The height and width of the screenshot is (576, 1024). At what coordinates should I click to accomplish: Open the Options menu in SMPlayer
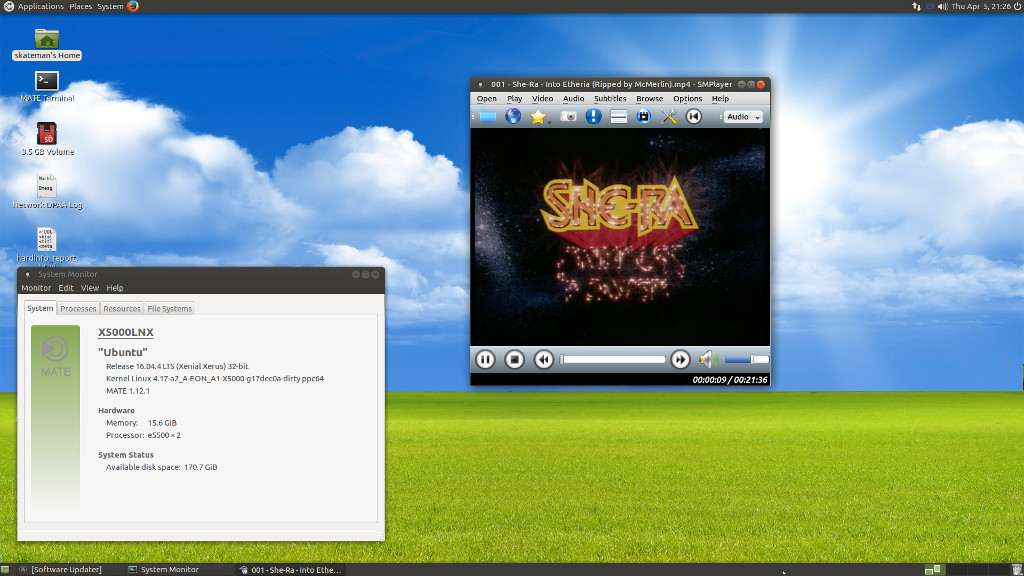coord(687,99)
